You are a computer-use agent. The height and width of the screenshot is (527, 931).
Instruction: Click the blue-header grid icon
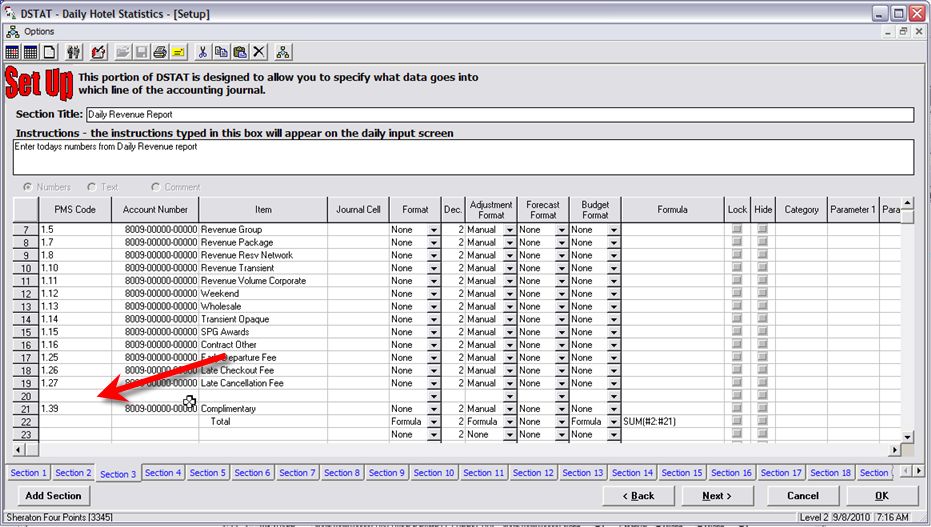31,52
